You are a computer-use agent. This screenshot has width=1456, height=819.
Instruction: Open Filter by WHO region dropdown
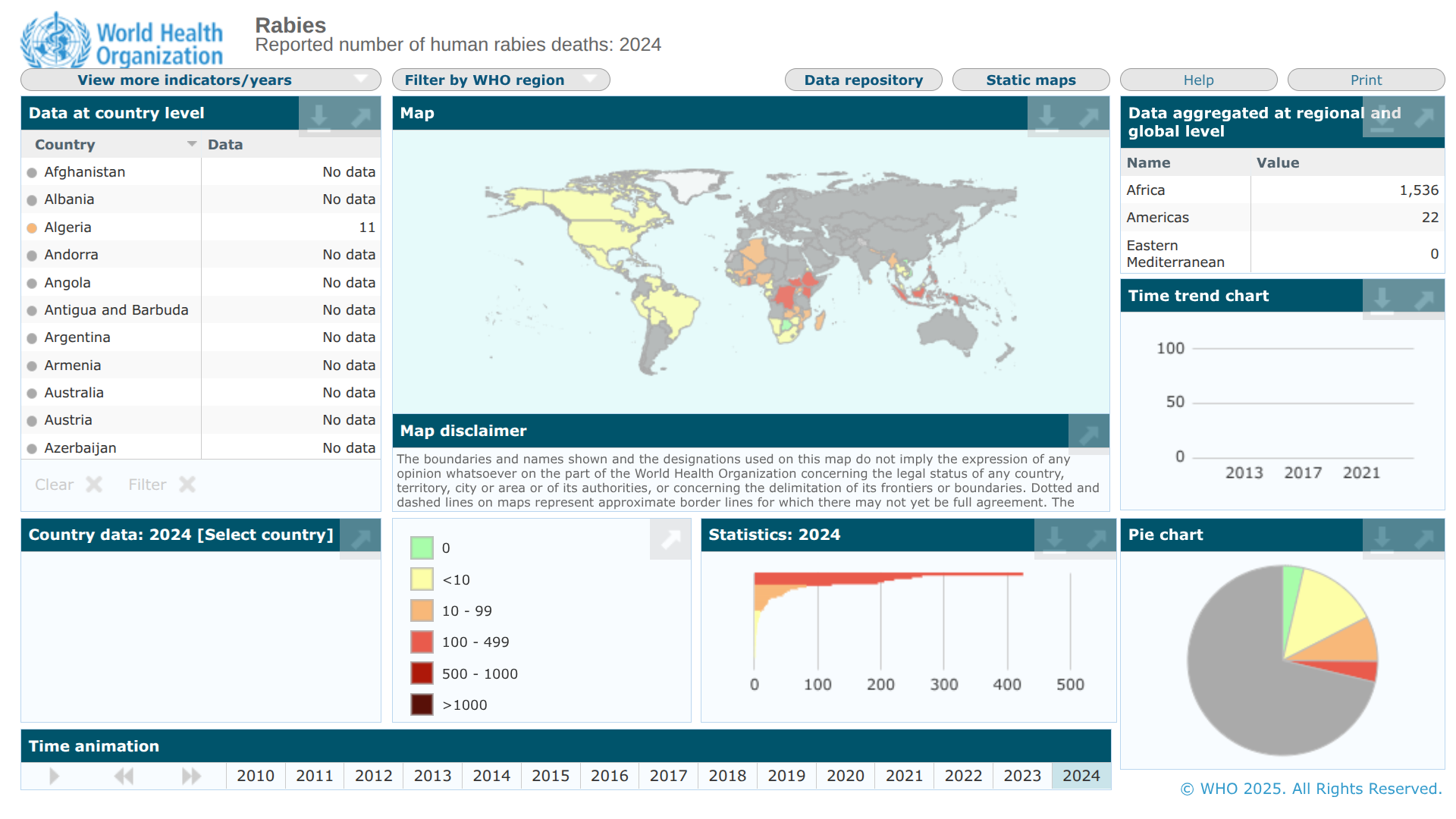click(x=500, y=80)
